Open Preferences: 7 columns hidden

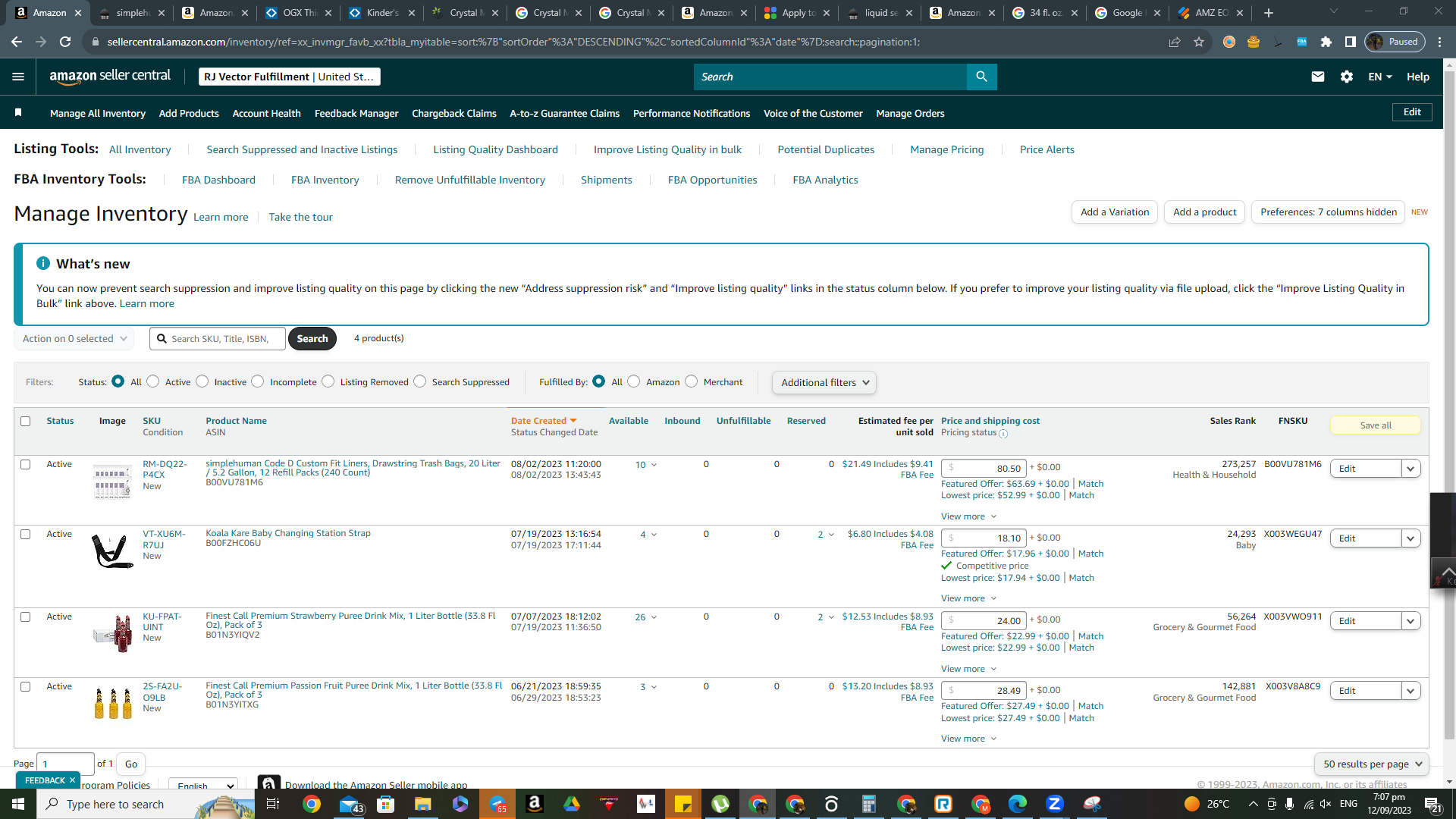[1329, 212]
